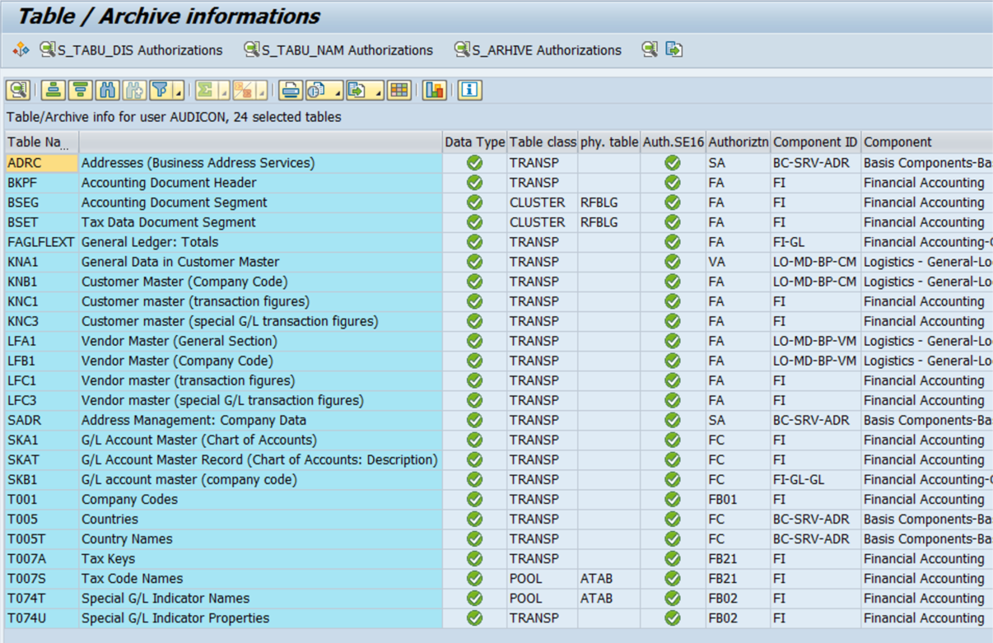Click the Table class column header
993x643 pixels.
click(542, 142)
